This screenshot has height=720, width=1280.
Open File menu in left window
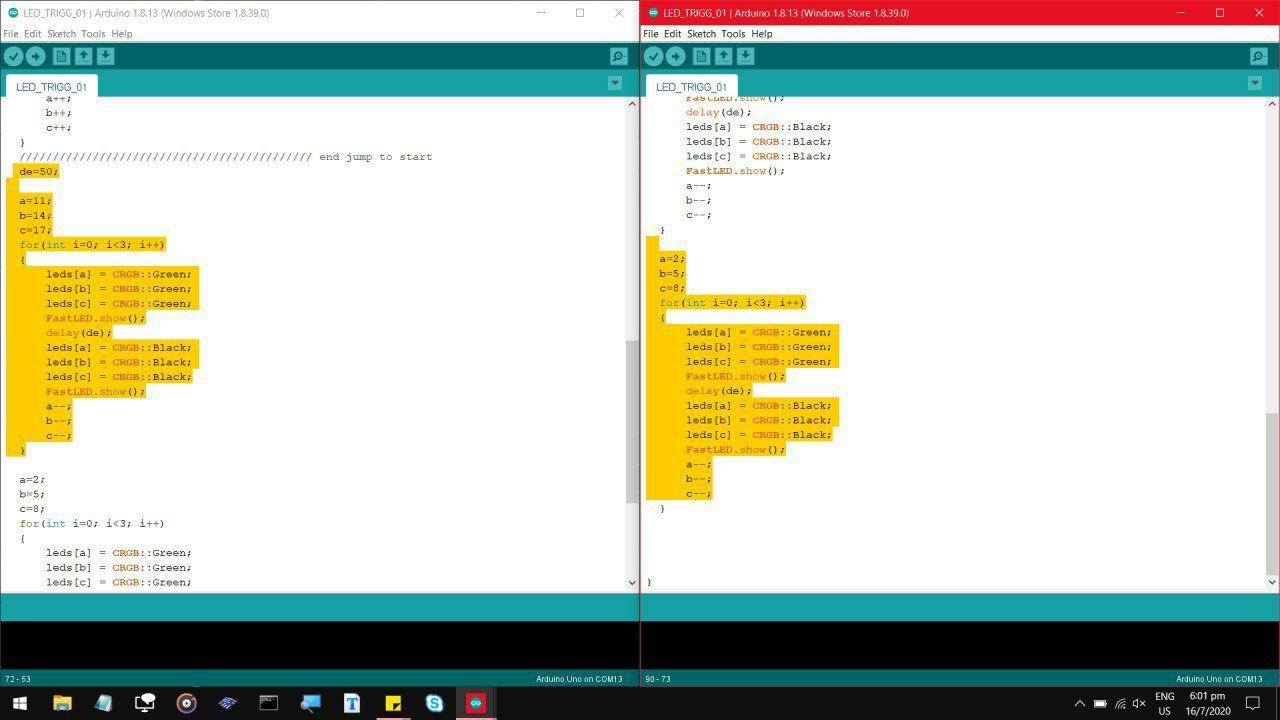click(11, 34)
